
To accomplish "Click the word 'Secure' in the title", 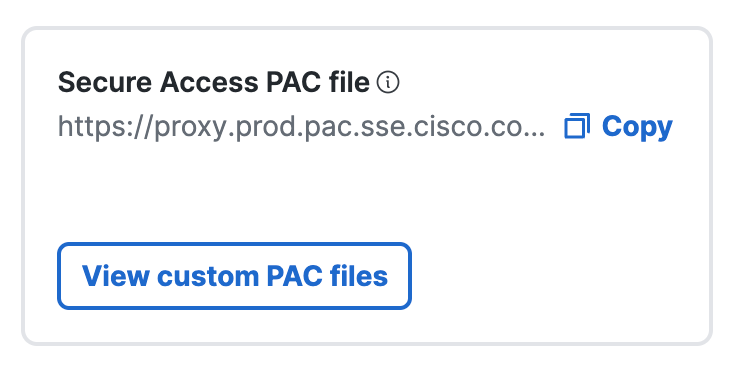I will pos(105,83).
